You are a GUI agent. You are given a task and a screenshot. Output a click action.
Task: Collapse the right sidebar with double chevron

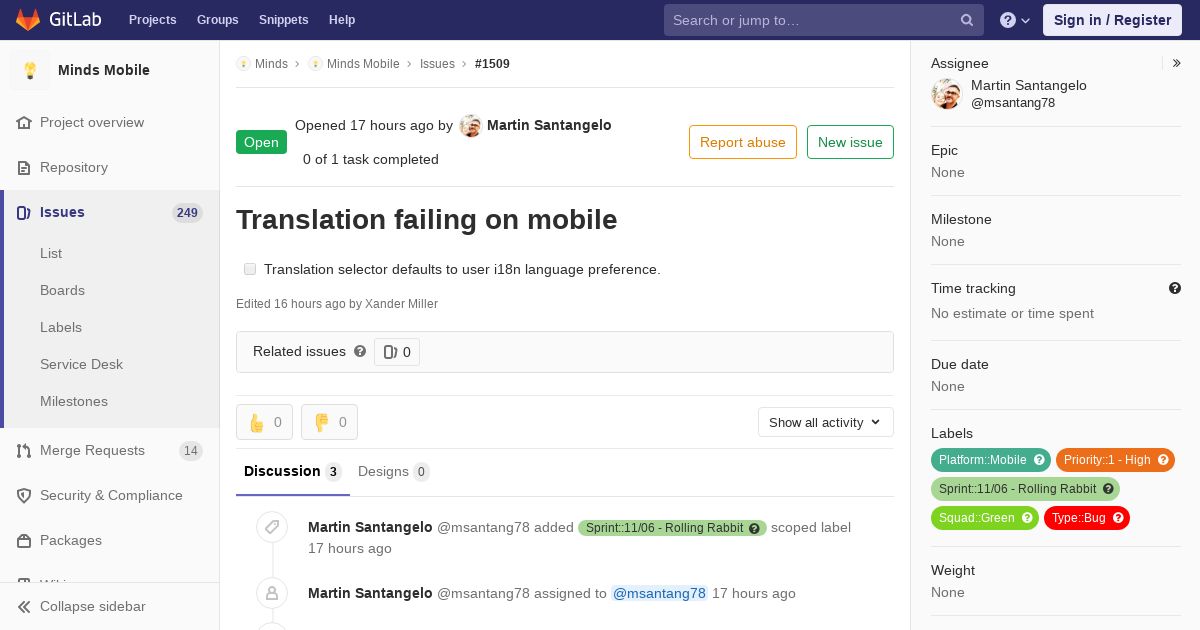[x=1177, y=63]
